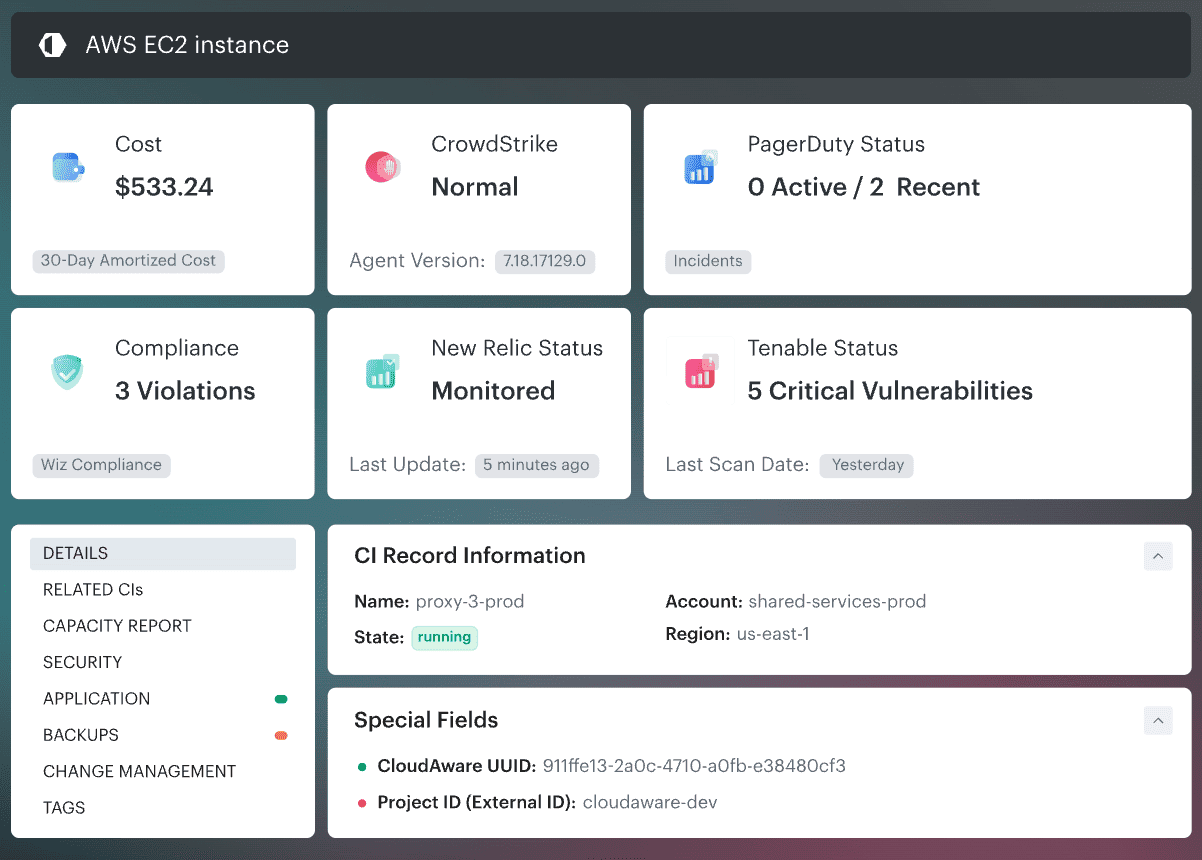Click the PagerDuty Status chart icon
This screenshot has width=1202, height=860.
pyautogui.click(x=700, y=166)
